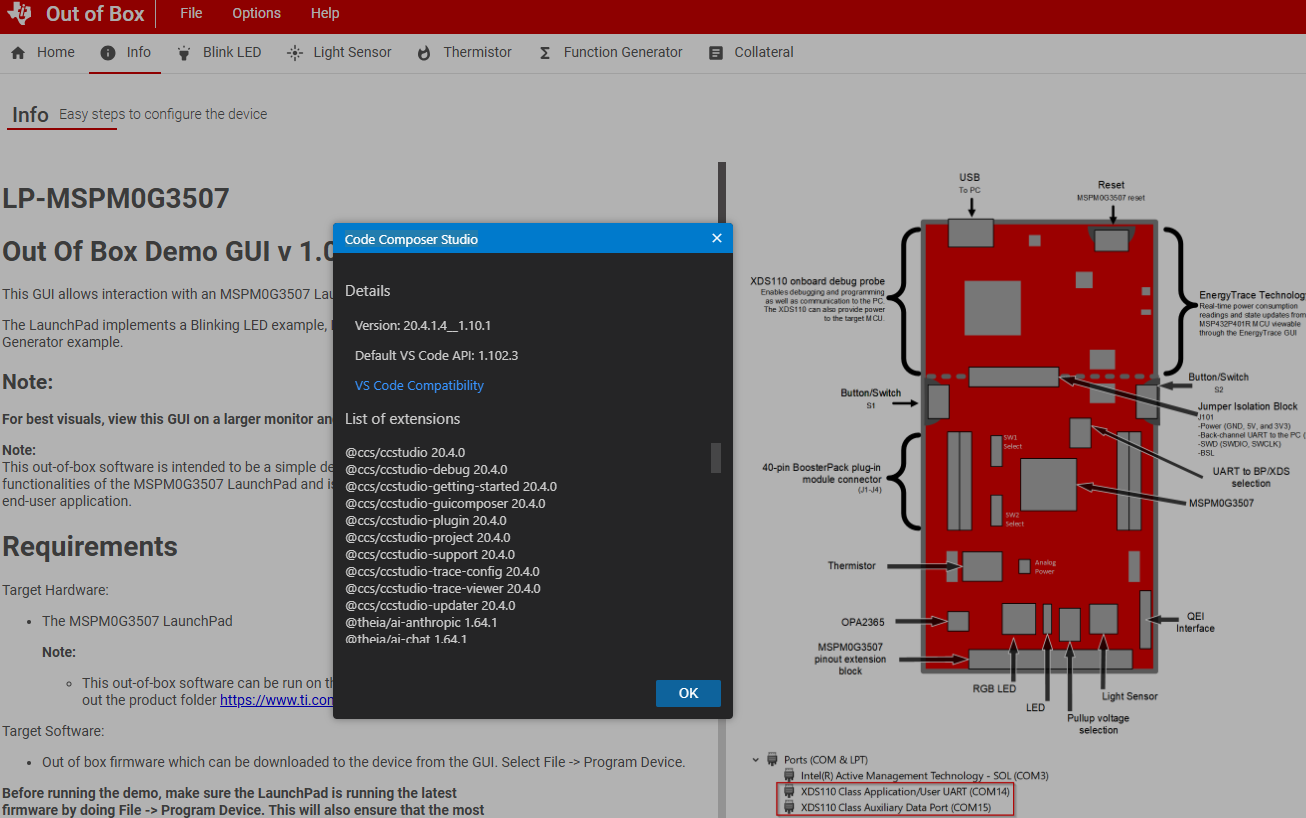The width and height of the screenshot is (1306, 818).
Task: Select the @ccs/ccstudio-guicomposer 20.4.0 row
Action: pyautogui.click(x=445, y=503)
